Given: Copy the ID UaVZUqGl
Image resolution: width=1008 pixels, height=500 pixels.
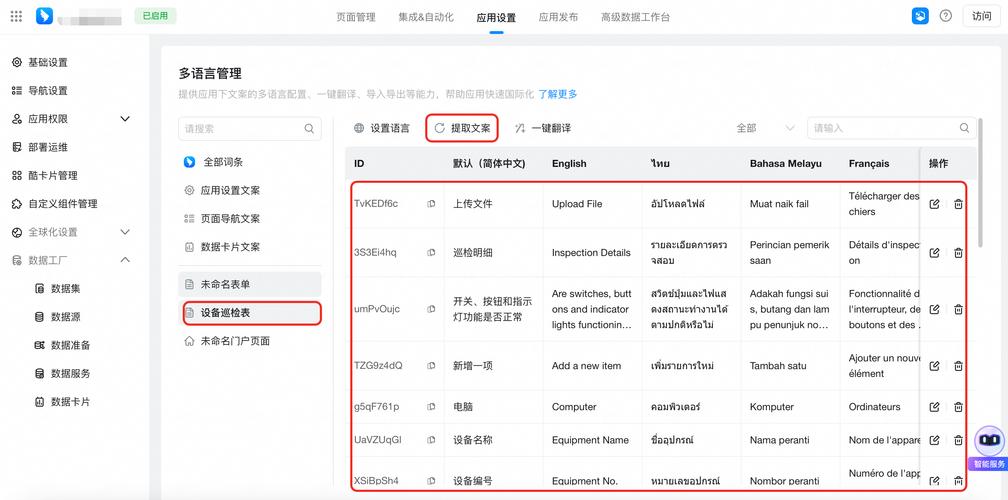Looking at the screenshot, I should (431, 440).
